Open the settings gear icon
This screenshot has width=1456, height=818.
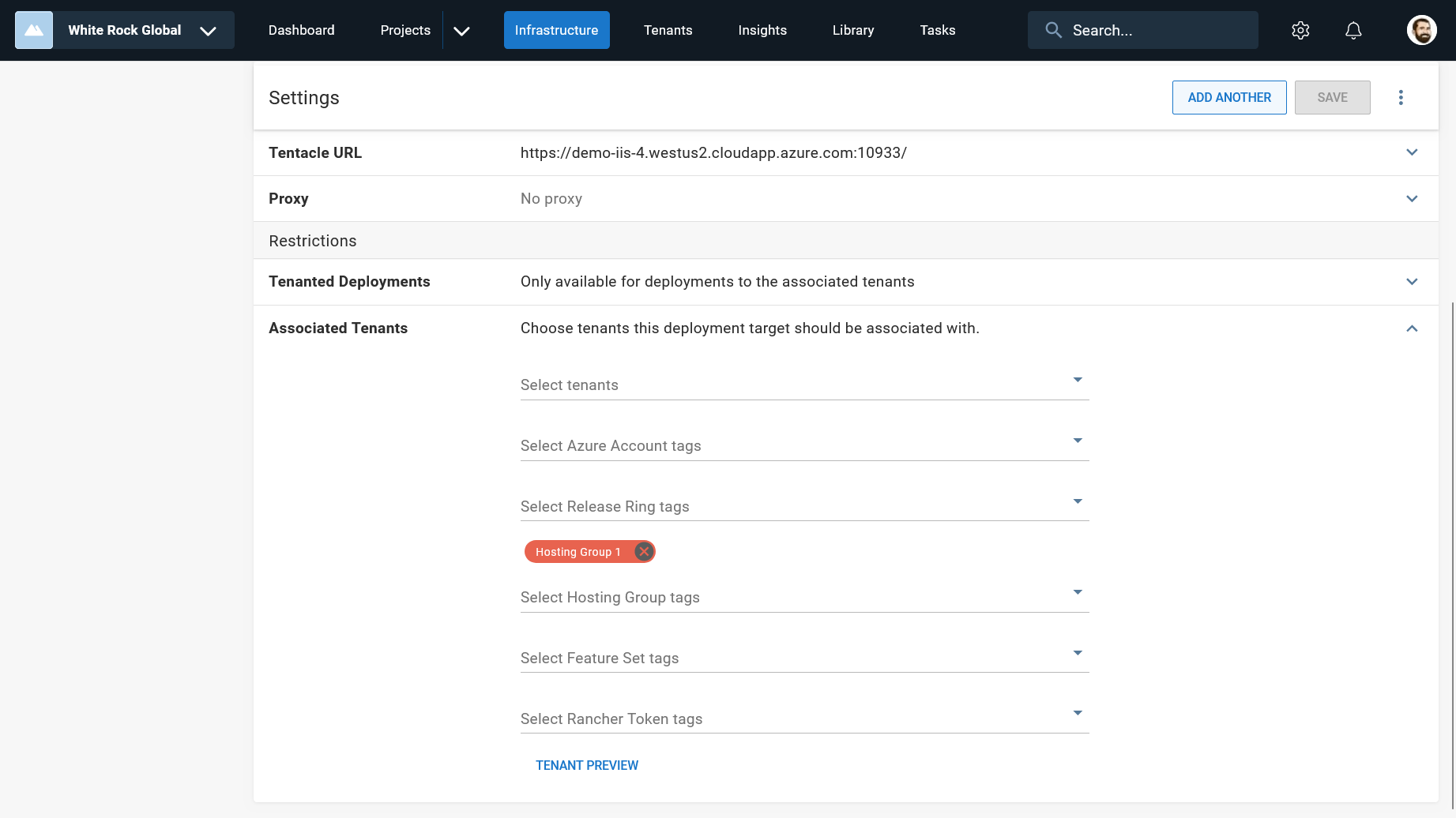pos(1300,30)
